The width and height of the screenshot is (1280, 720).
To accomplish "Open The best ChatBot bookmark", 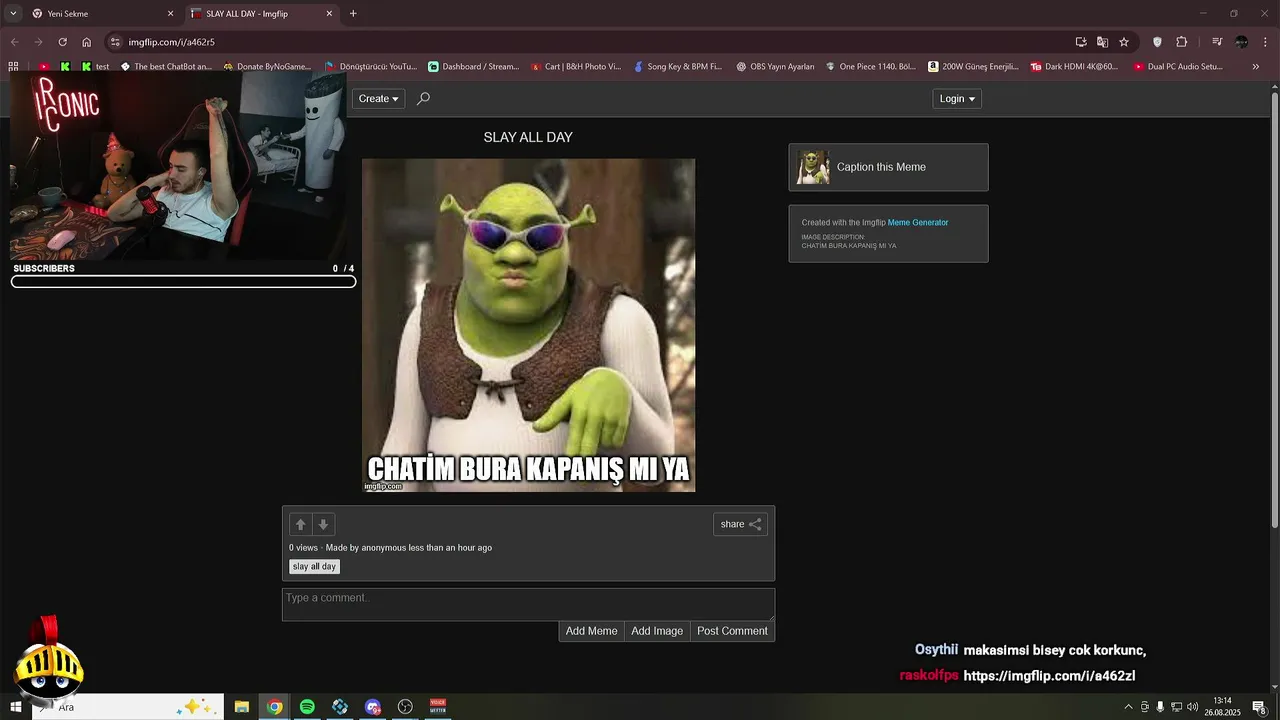I will (166, 67).
